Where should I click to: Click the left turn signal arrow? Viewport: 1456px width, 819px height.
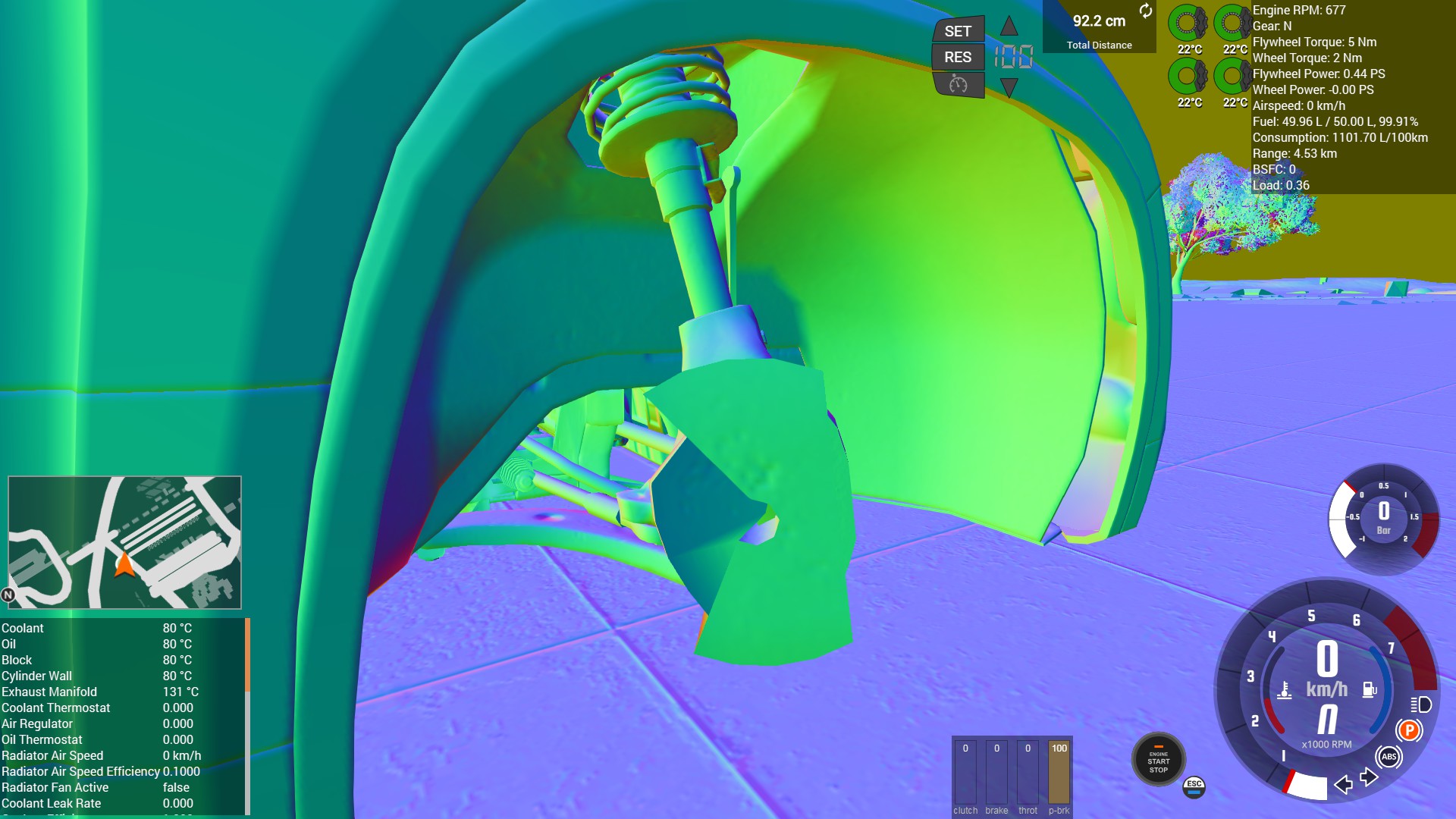pyautogui.click(x=1343, y=784)
